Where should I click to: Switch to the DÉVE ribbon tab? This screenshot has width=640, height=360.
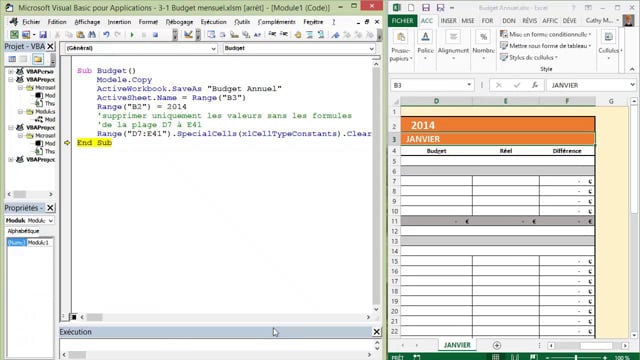[x=569, y=20]
